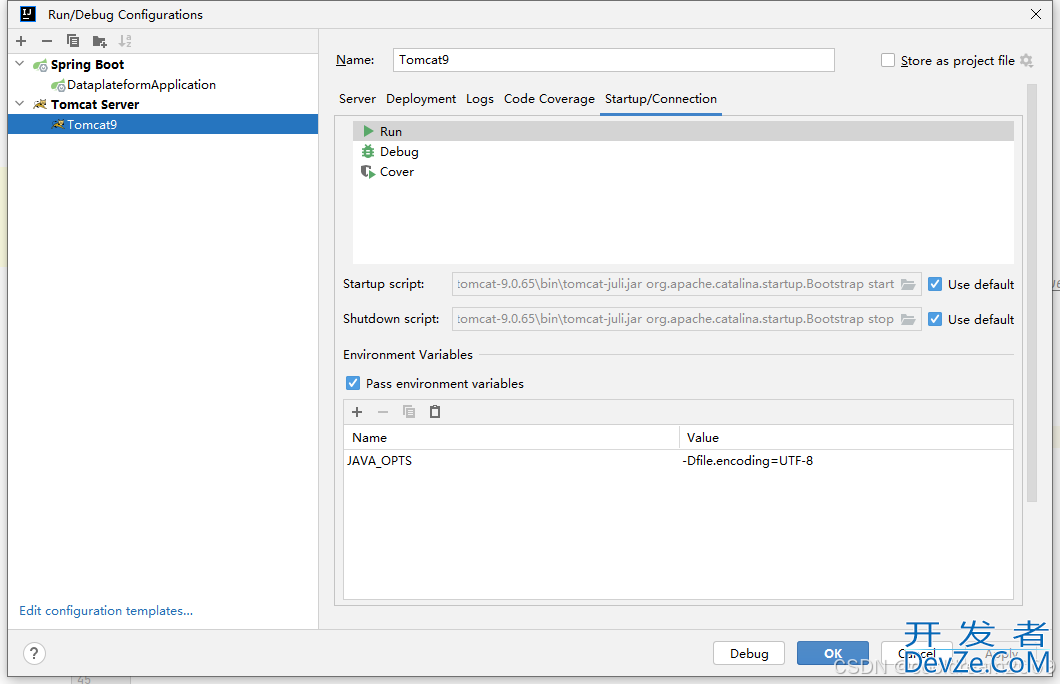
Task: Click the Name column header
Action: (x=511, y=438)
